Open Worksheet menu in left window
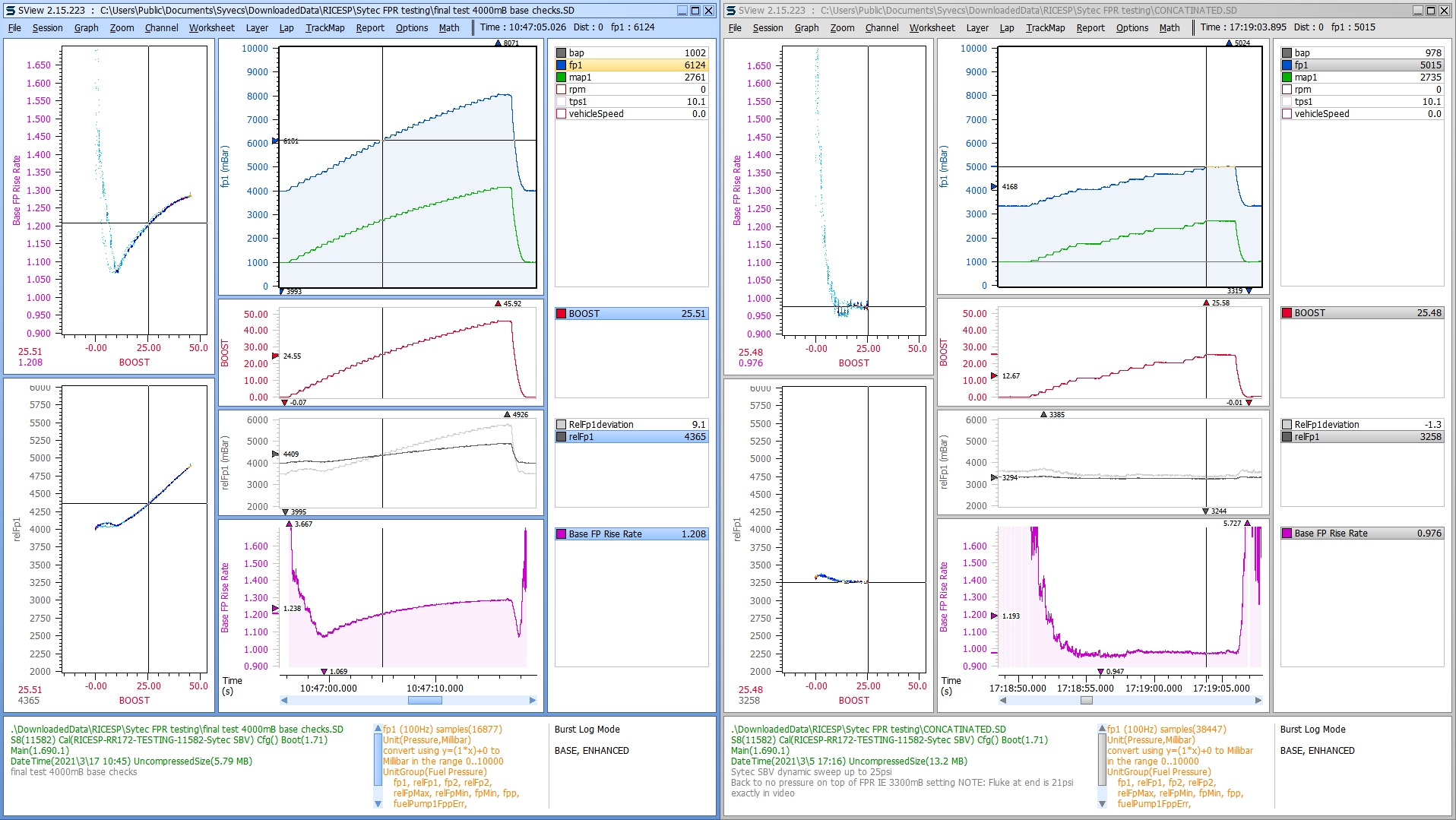The image size is (1456, 820). (211, 28)
